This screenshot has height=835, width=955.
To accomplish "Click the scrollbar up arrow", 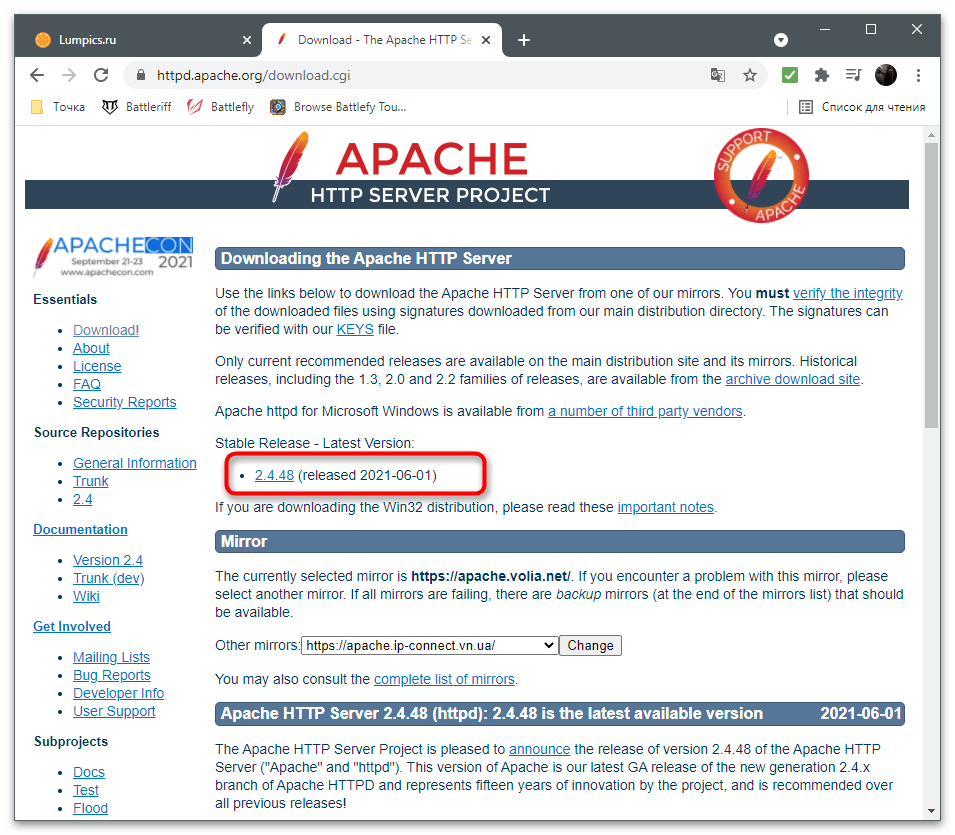I will tap(931, 134).
